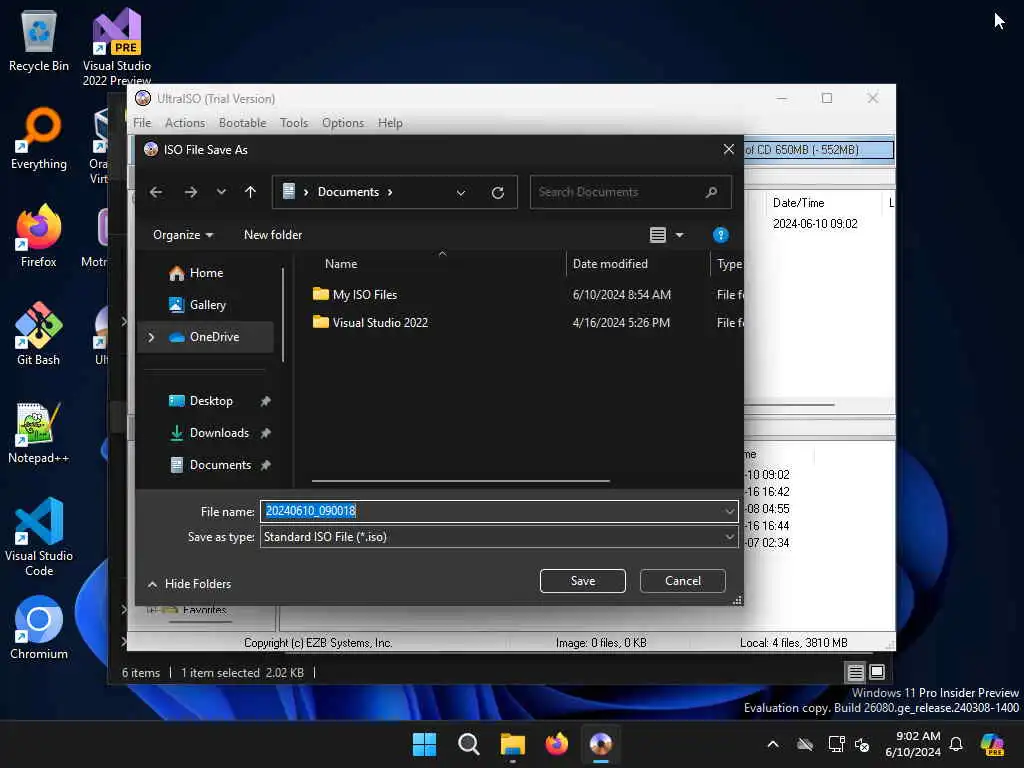Open the notifications bell
This screenshot has height=768, width=1024.
pyautogui.click(x=956, y=744)
